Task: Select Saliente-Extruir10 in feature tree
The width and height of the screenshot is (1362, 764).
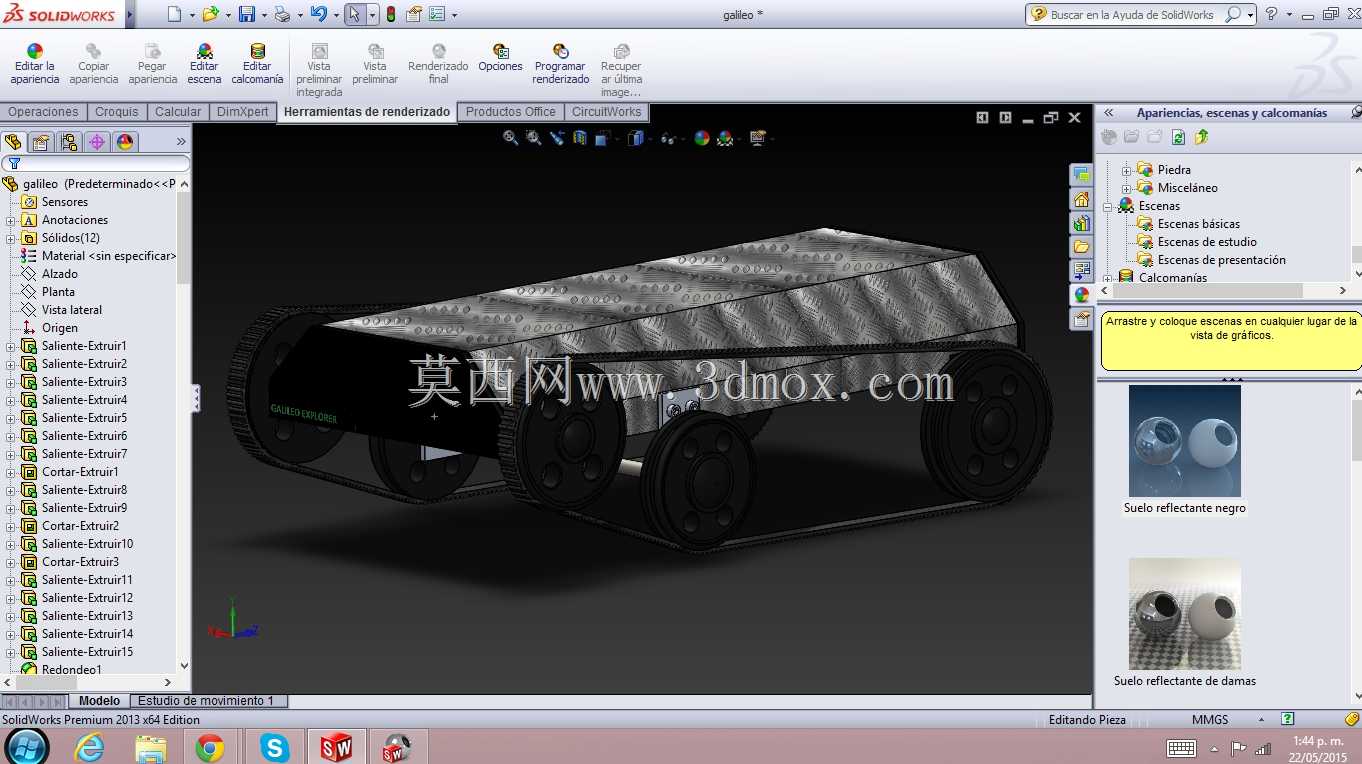Action: 87,544
